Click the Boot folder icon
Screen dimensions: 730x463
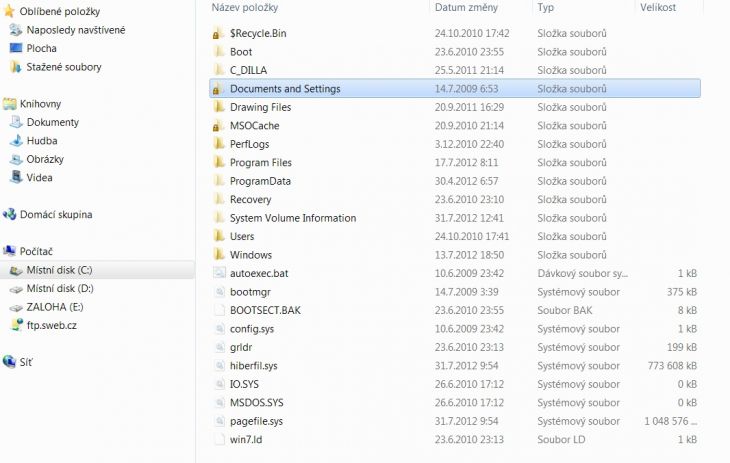[218, 52]
